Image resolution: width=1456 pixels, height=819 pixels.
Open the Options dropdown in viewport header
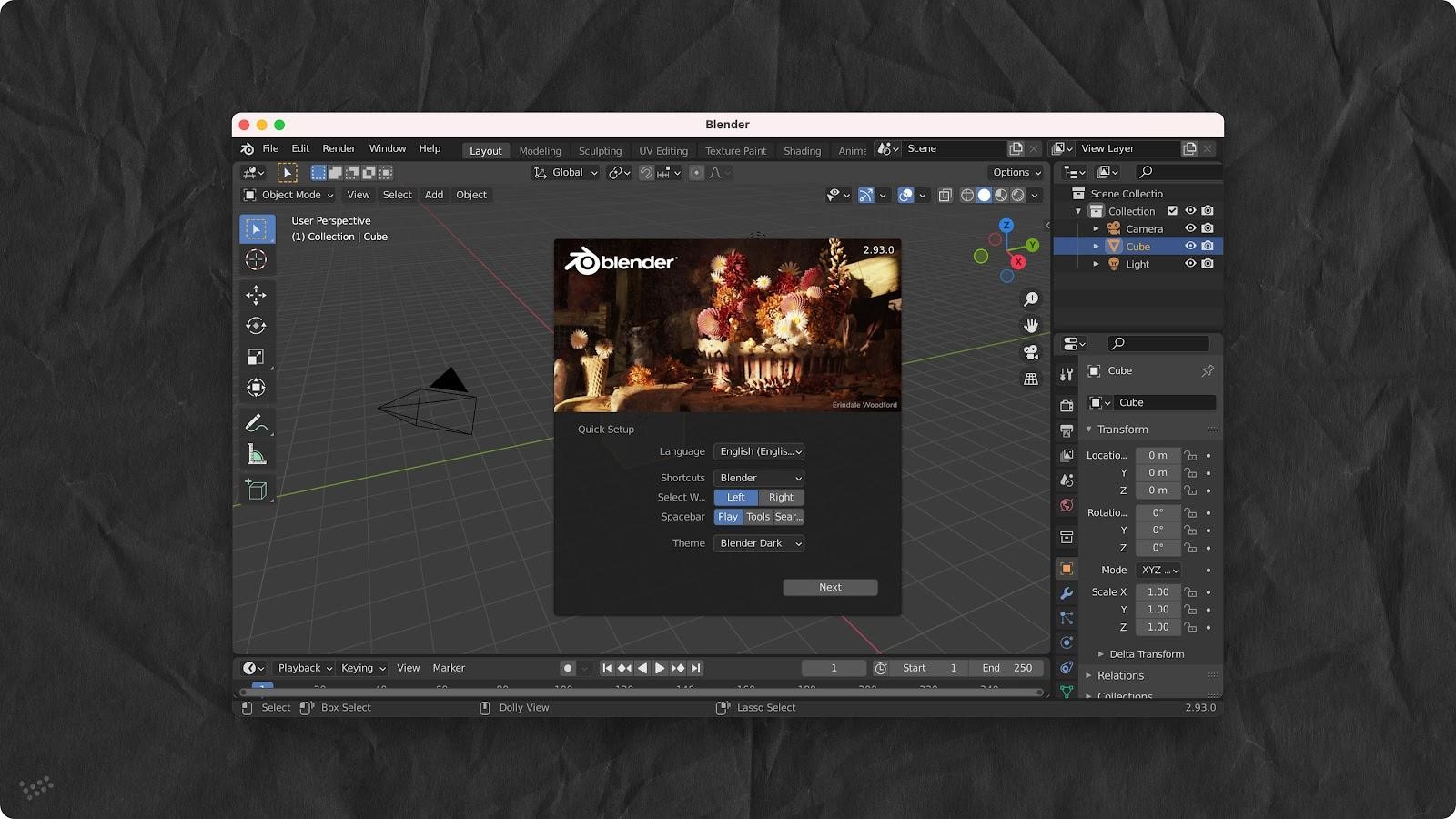[x=1017, y=172]
